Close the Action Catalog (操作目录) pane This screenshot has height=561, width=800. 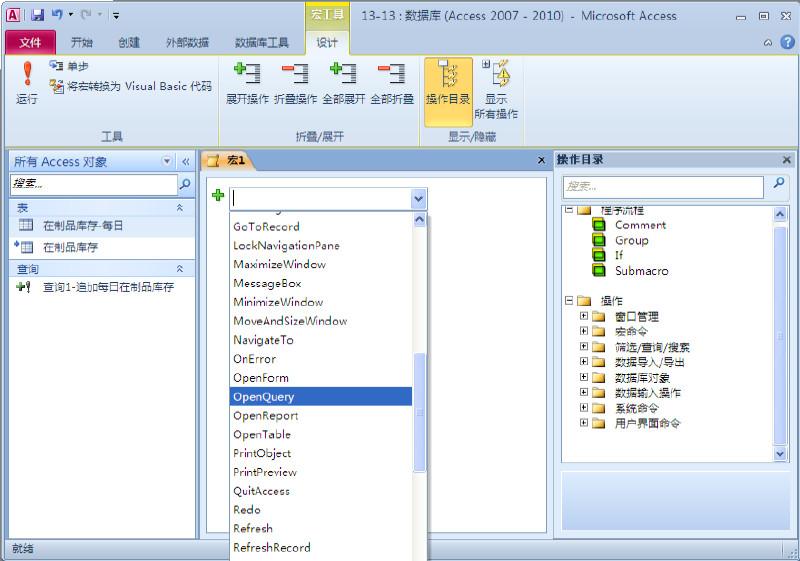786,160
